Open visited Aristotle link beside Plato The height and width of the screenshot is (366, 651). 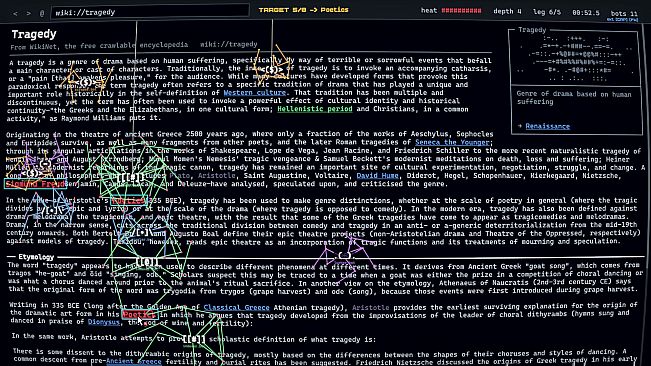click(216, 176)
